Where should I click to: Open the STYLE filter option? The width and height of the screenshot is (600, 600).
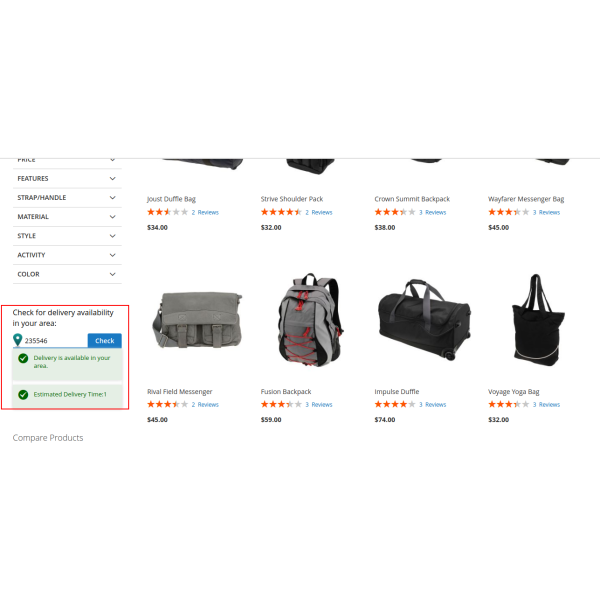[67, 236]
